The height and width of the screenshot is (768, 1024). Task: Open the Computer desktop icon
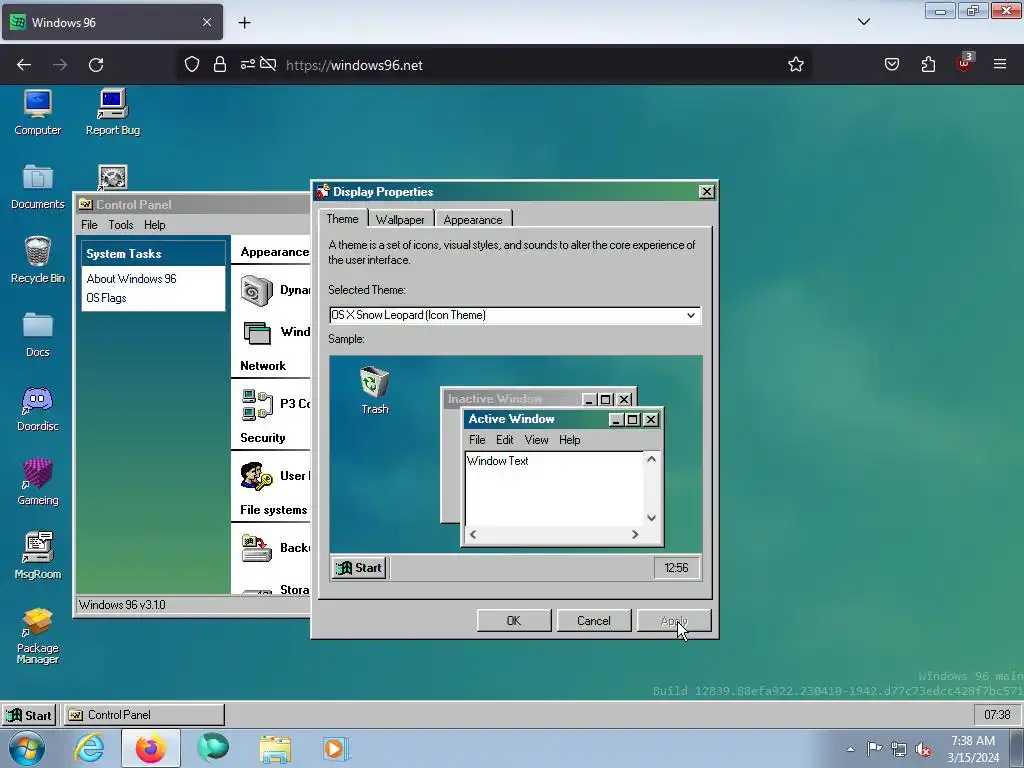tap(37, 112)
